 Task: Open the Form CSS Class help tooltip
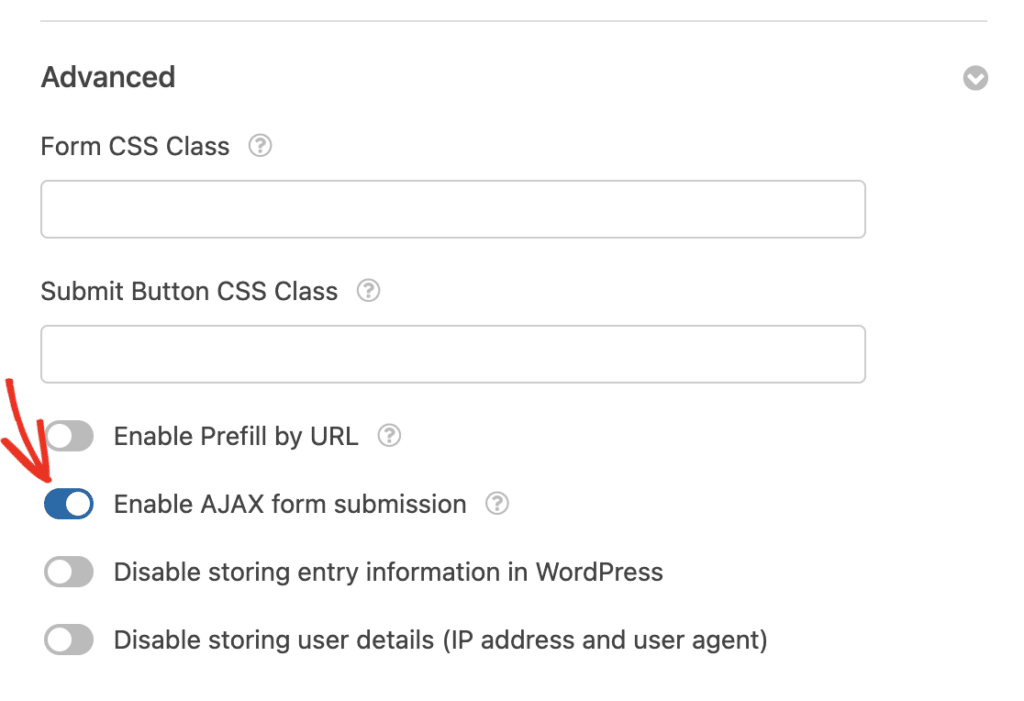[x=260, y=146]
